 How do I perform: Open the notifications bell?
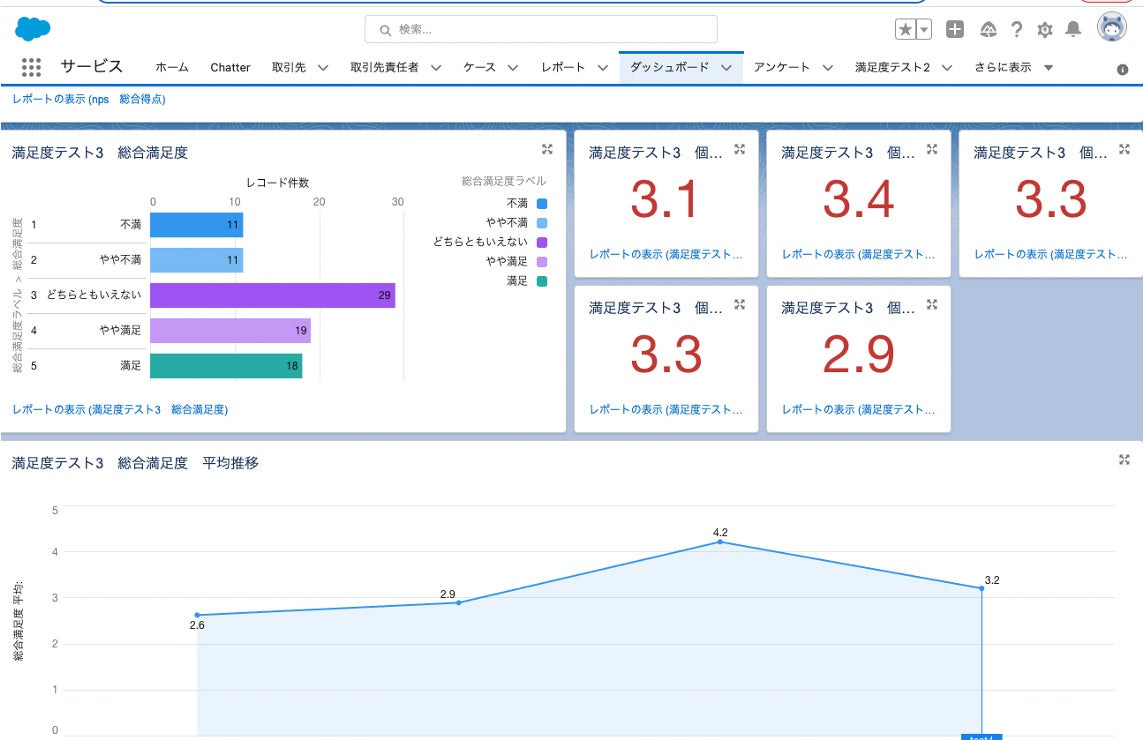1073,30
